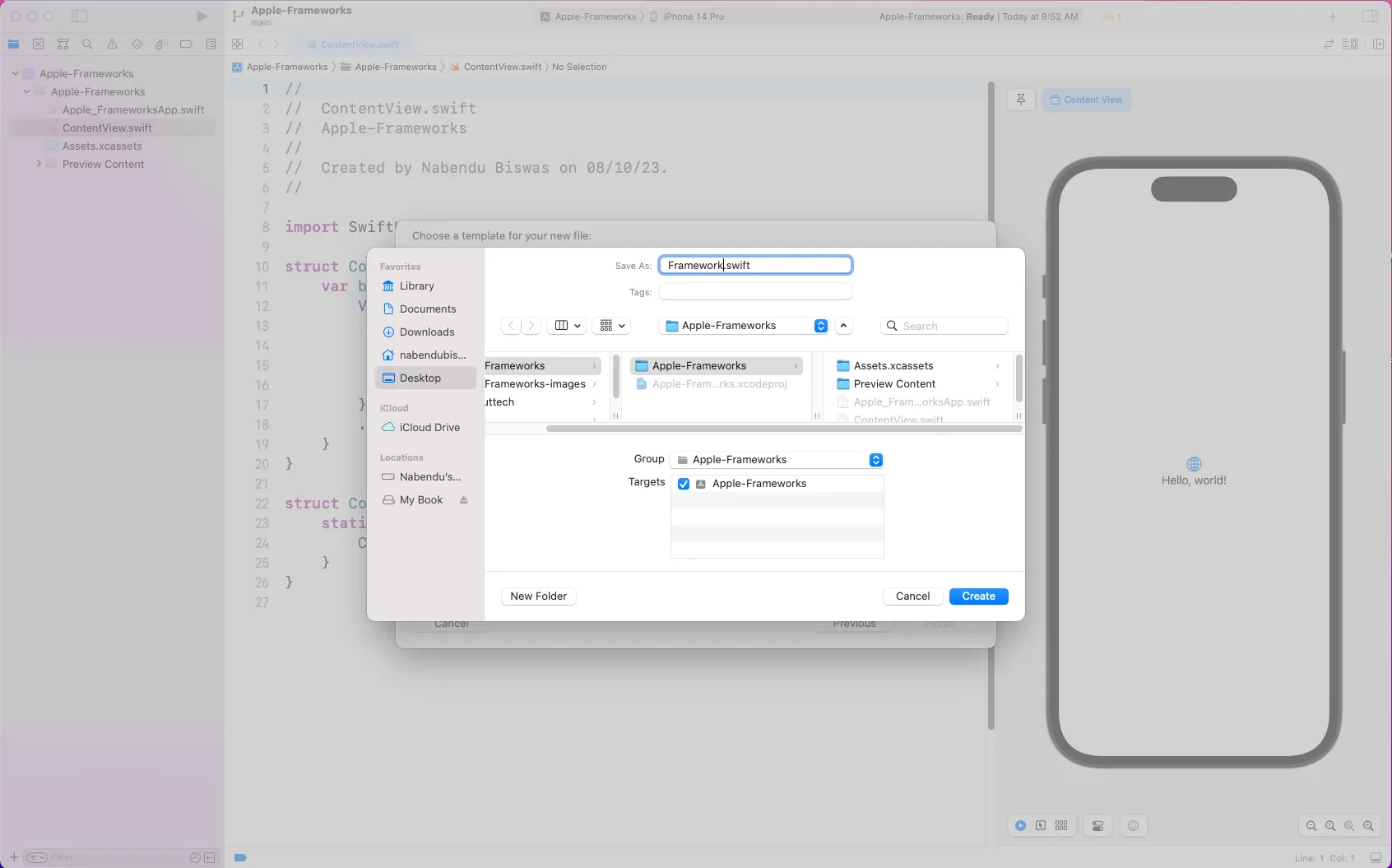
Task: Select Apple_FrameworksApp.swift in navigator
Action: tap(133, 109)
